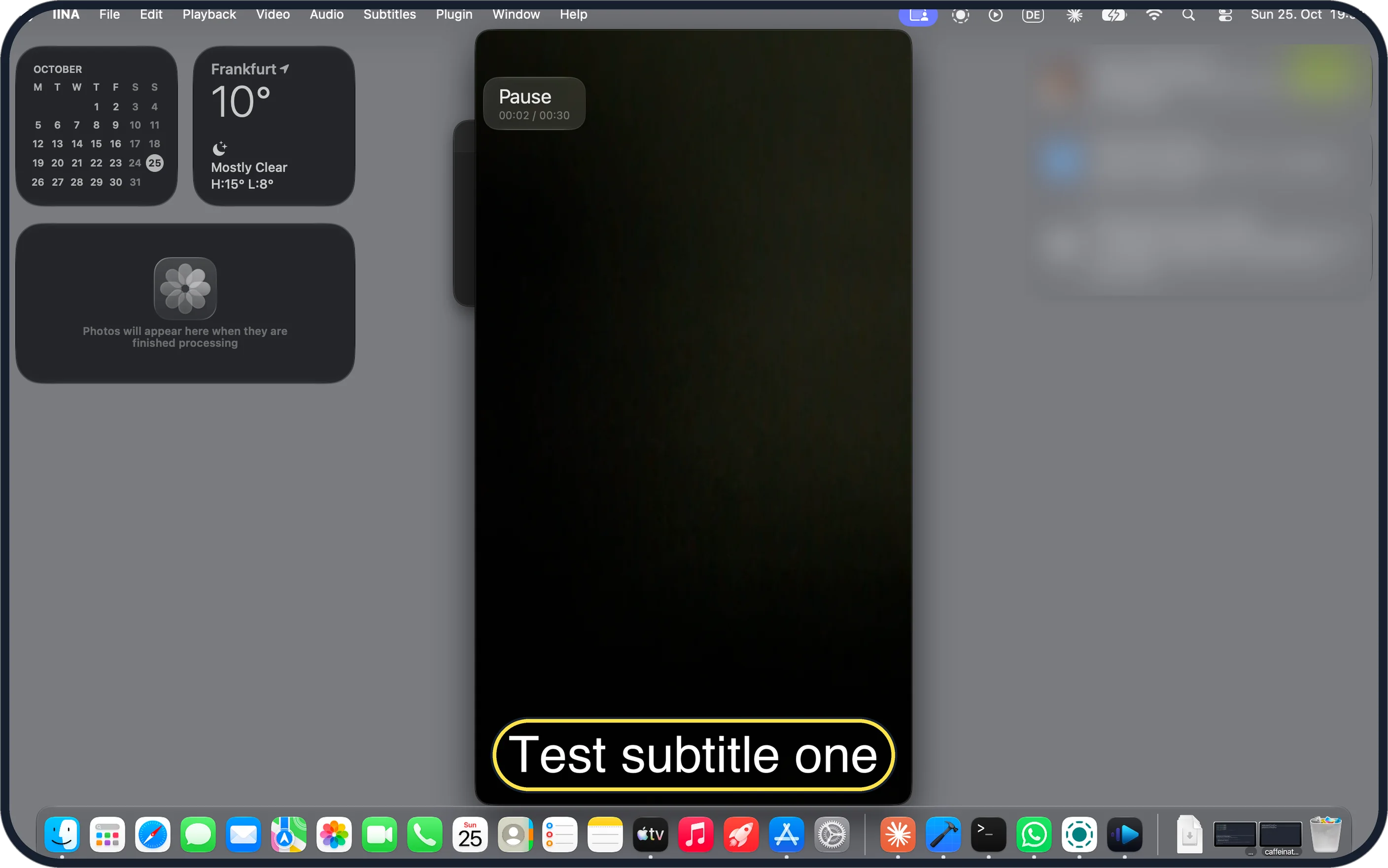Open Control Center from the menu bar
The height and width of the screenshot is (868, 1388).
(1224, 15)
